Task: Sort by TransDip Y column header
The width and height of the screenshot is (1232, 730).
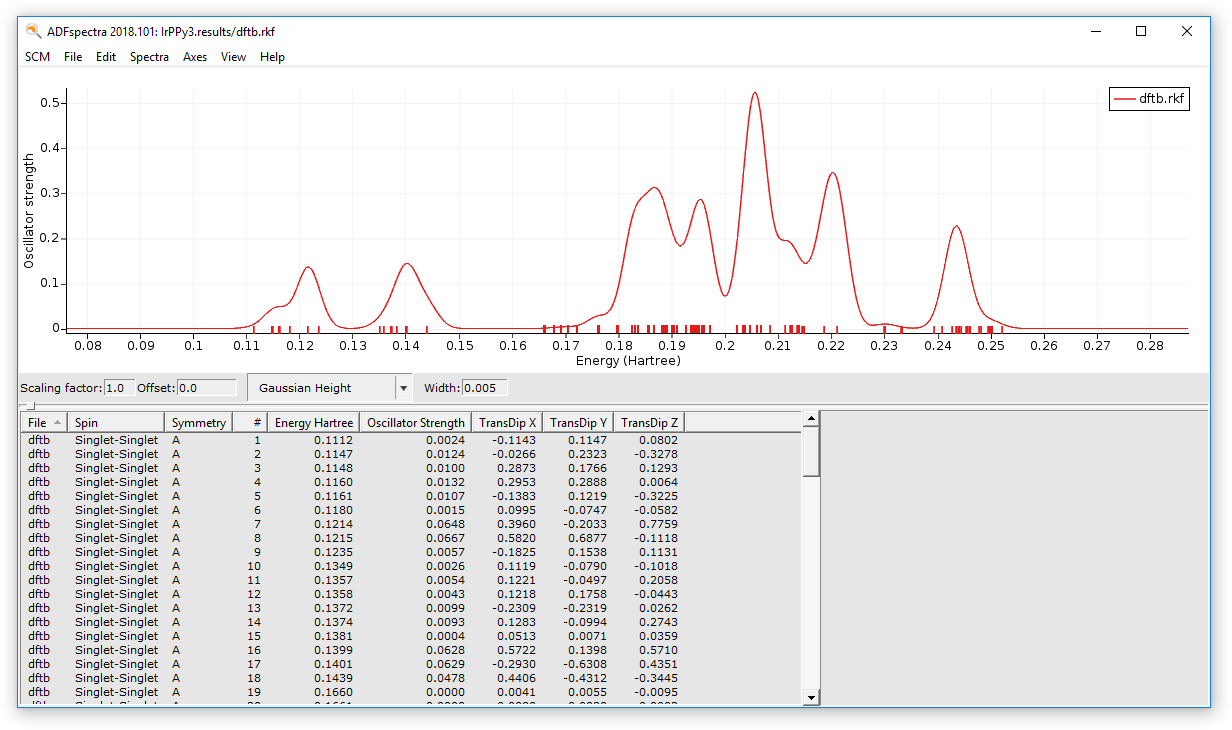Action: coord(578,423)
